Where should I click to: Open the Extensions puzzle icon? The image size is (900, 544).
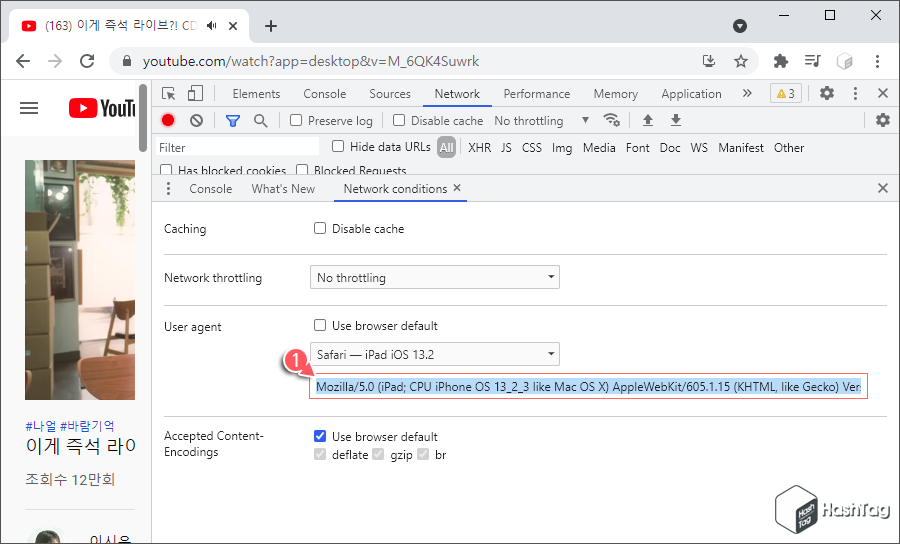(781, 61)
